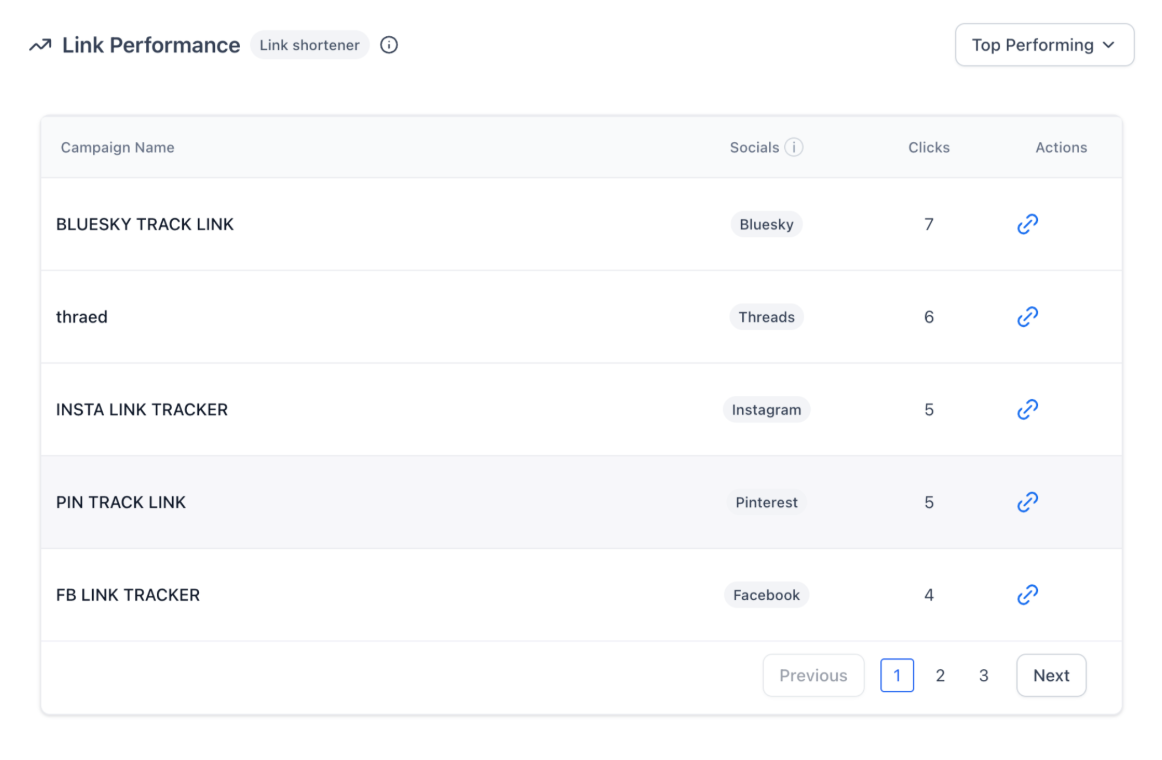Image resolution: width=1162 pixels, height=760 pixels.
Task: Open link icon for FB LINK TRACKER
Action: pos(1027,595)
